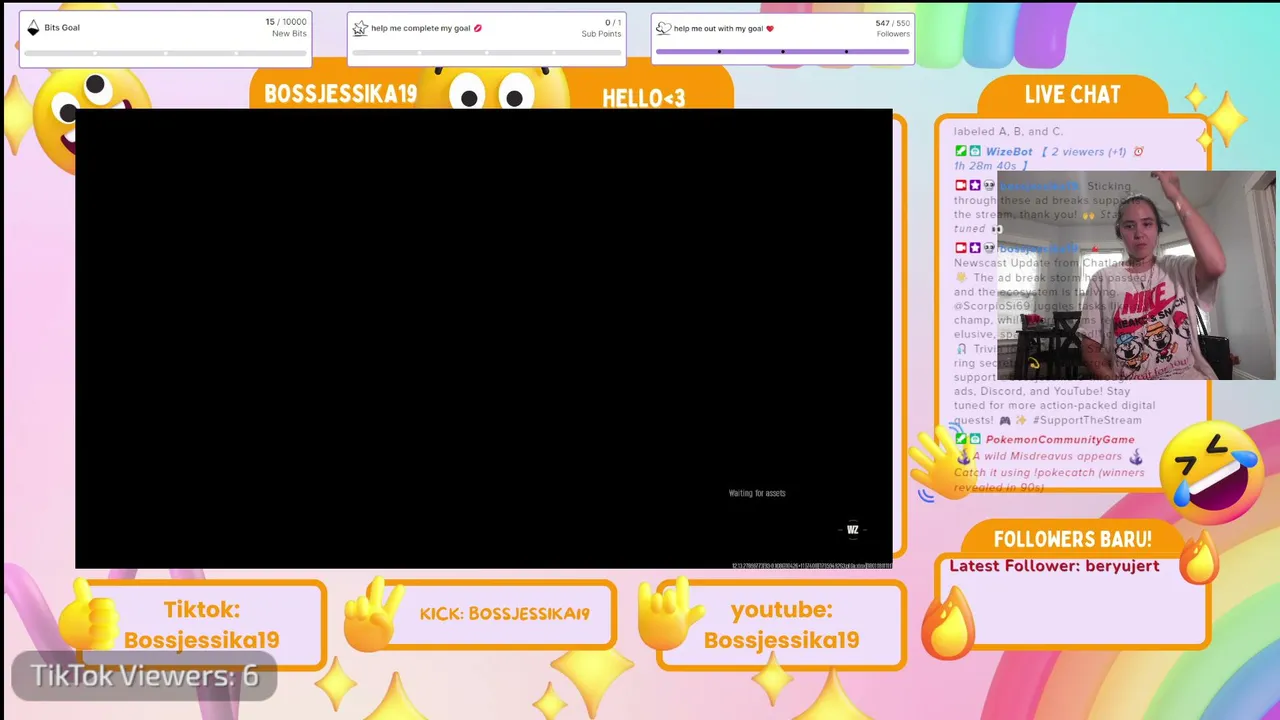Viewport: 1280px width, 720px height.
Task: Click the purple Followers goal progress bar
Action: tap(783, 51)
